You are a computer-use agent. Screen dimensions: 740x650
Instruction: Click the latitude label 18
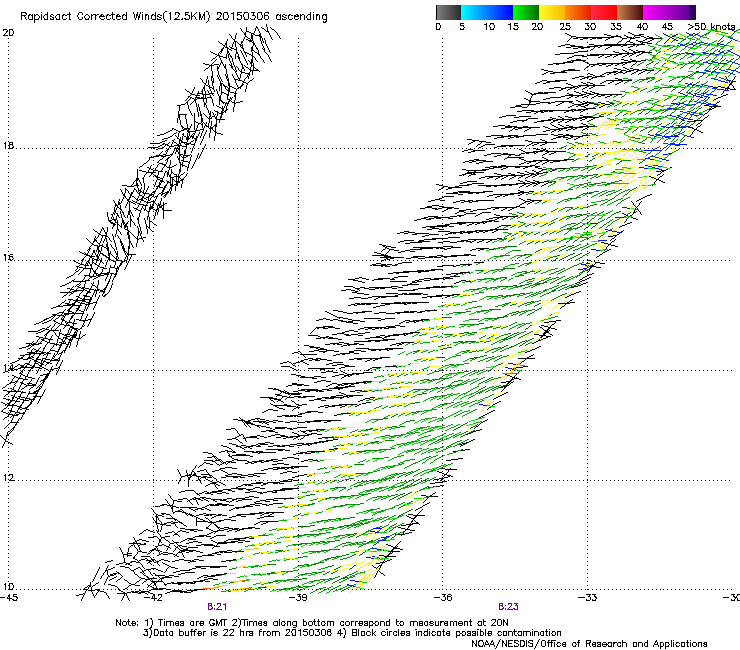[x=8, y=146]
